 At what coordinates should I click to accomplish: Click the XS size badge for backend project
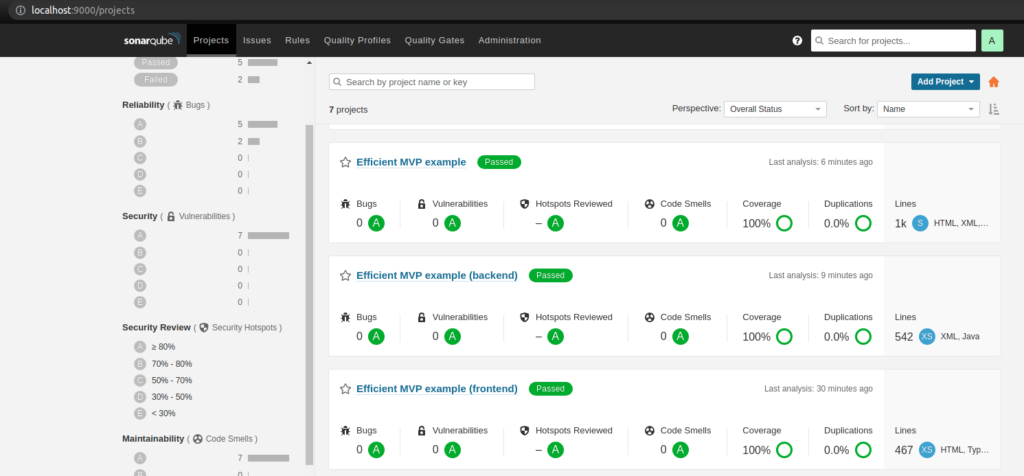point(927,336)
